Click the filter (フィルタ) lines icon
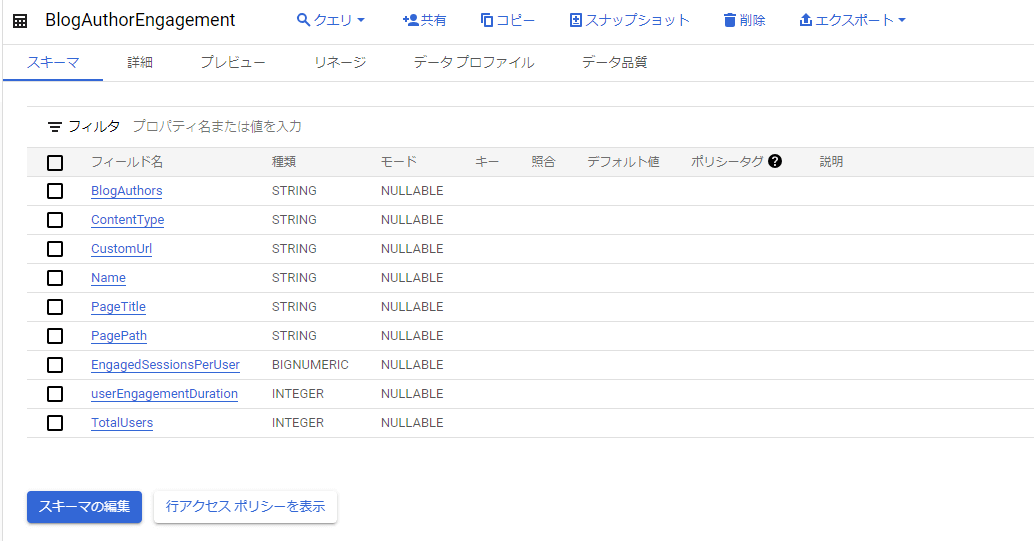This screenshot has height=541, width=1034. pyautogui.click(x=55, y=127)
